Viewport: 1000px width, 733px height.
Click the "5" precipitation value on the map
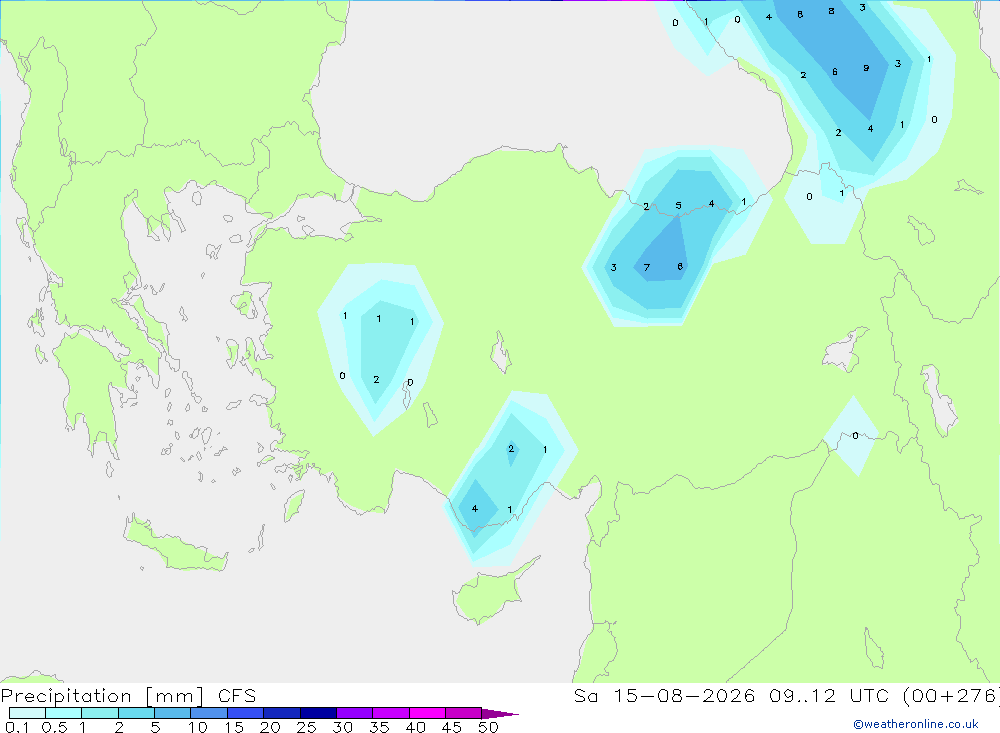coord(679,206)
